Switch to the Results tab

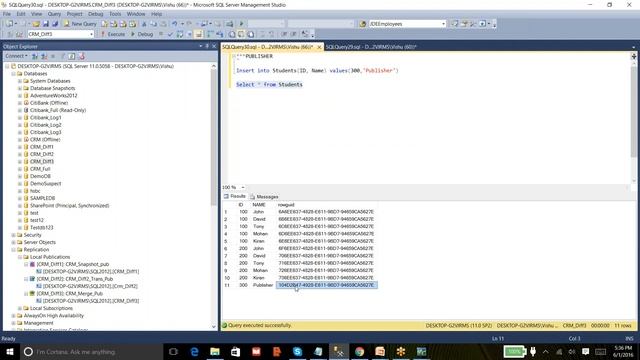point(235,196)
